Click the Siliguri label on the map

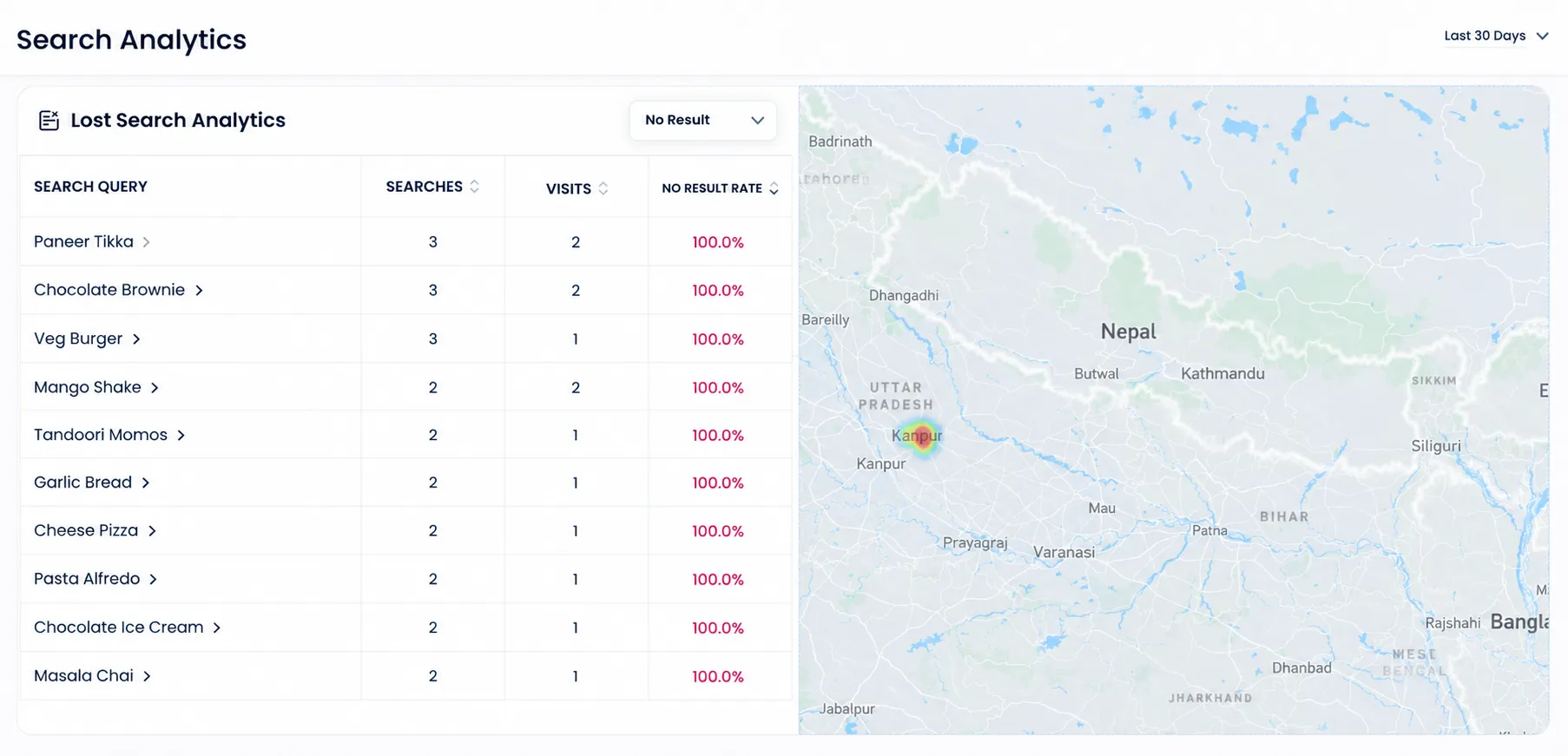[x=1436, y=446]
